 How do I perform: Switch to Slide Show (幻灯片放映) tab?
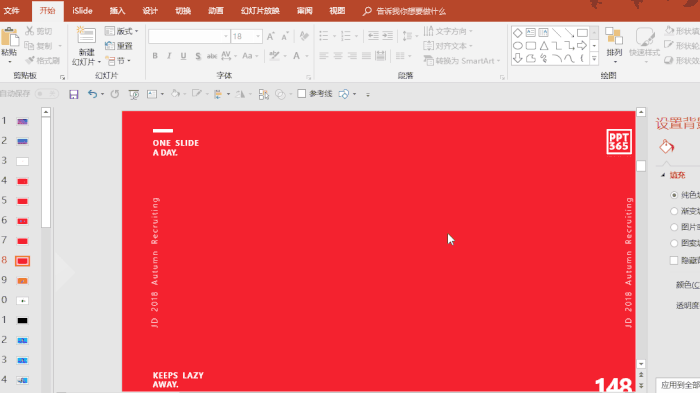pyautogui.click(x=260, y=11)
